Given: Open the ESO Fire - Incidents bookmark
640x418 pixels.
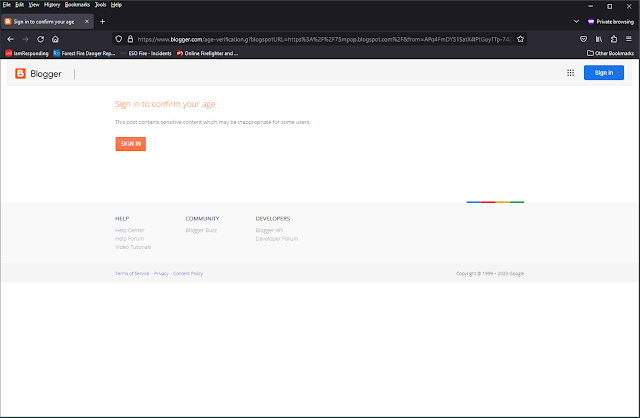Looking at the screenshot, I should [x=146, y=53].
